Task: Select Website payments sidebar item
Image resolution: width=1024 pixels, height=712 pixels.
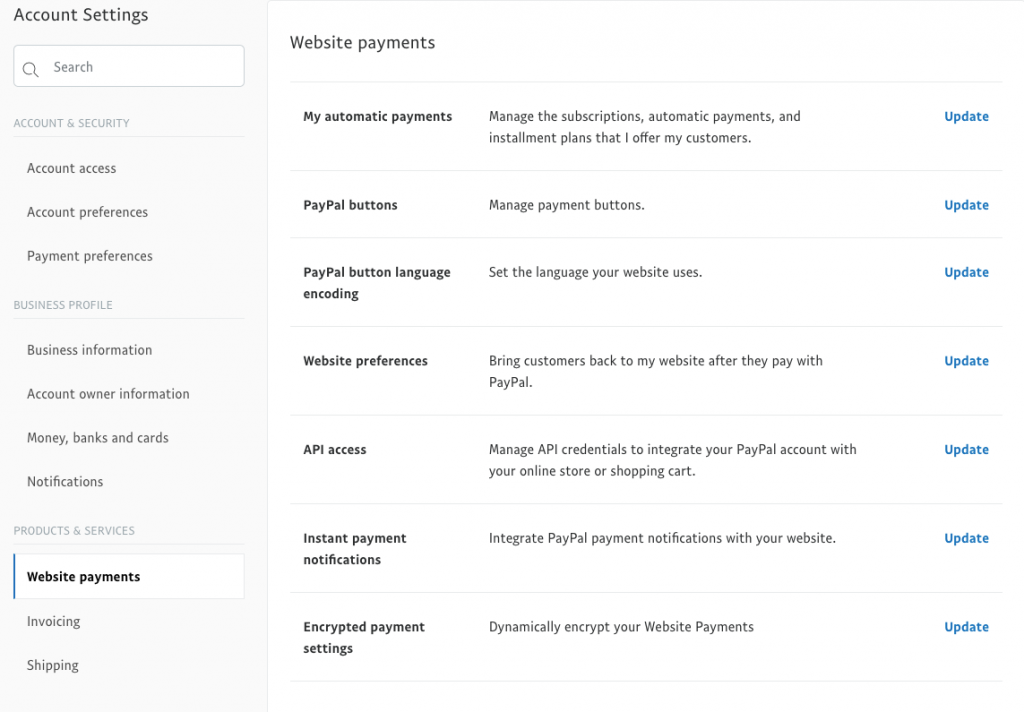Action: [x=129, y=576]
